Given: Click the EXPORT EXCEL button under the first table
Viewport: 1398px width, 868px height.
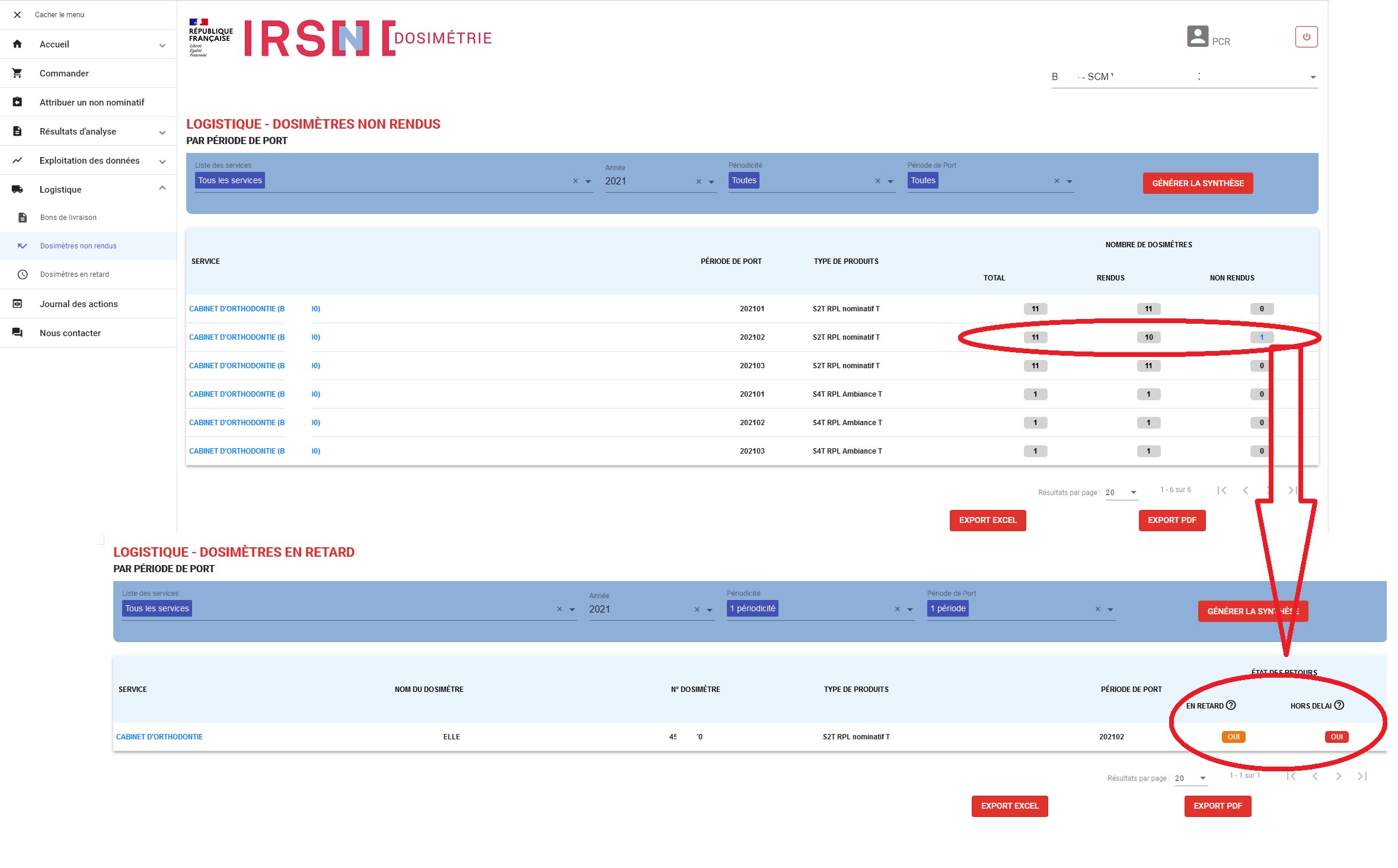Looking at the screenshot, I should [987, 520].
